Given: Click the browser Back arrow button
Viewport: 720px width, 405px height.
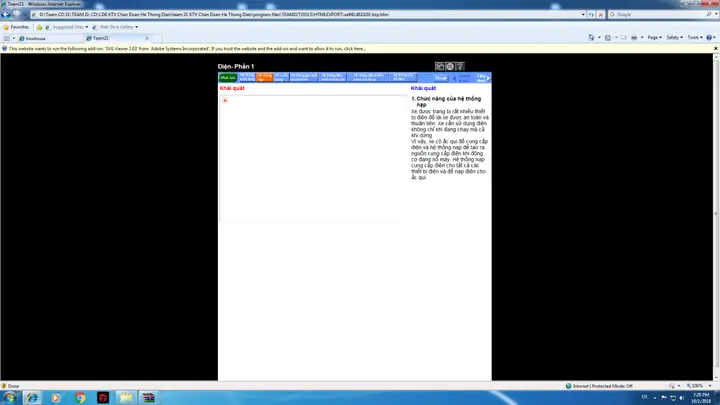Looking at the screenshot, I should pos(6,14).
